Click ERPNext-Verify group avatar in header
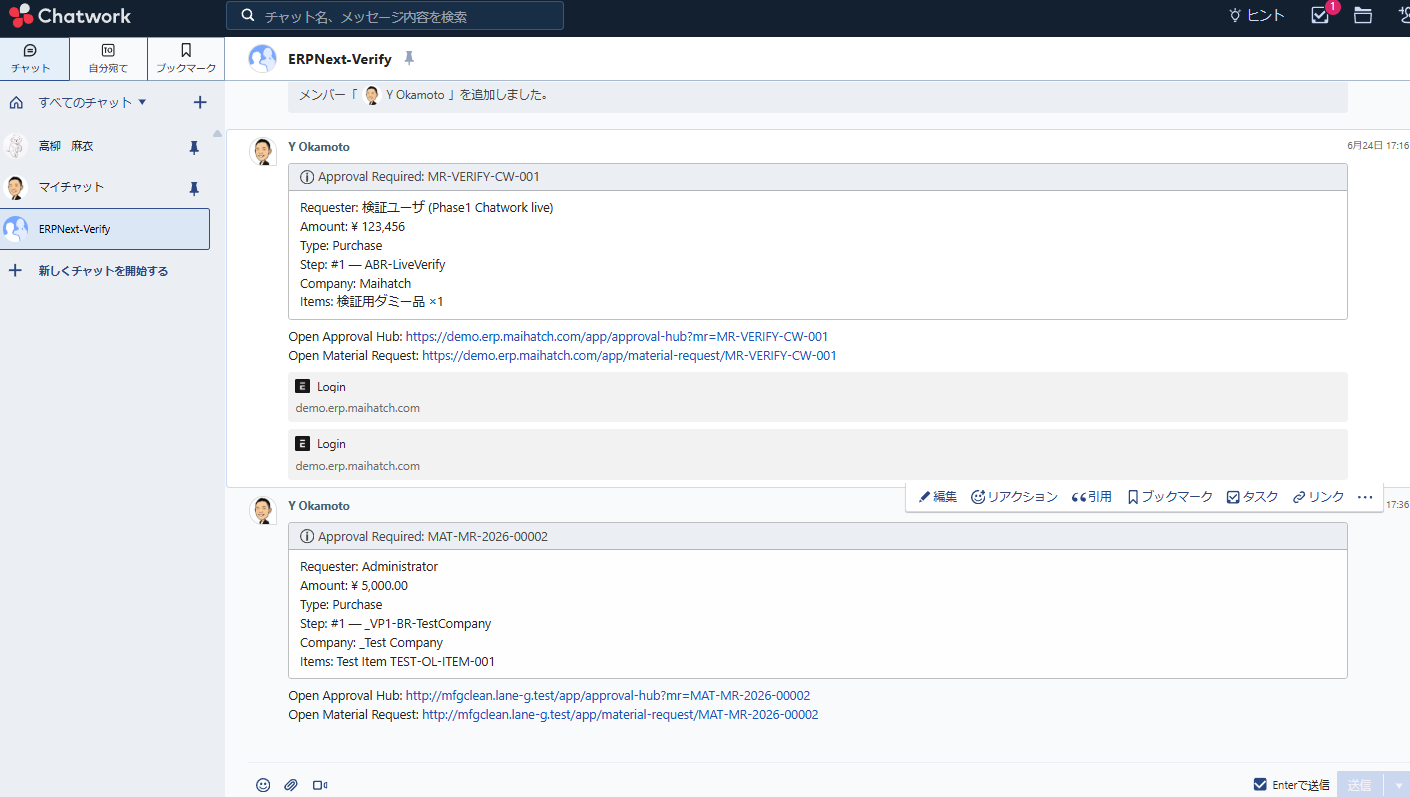This screenshot has height=797, width=1410. pos(262,59)
